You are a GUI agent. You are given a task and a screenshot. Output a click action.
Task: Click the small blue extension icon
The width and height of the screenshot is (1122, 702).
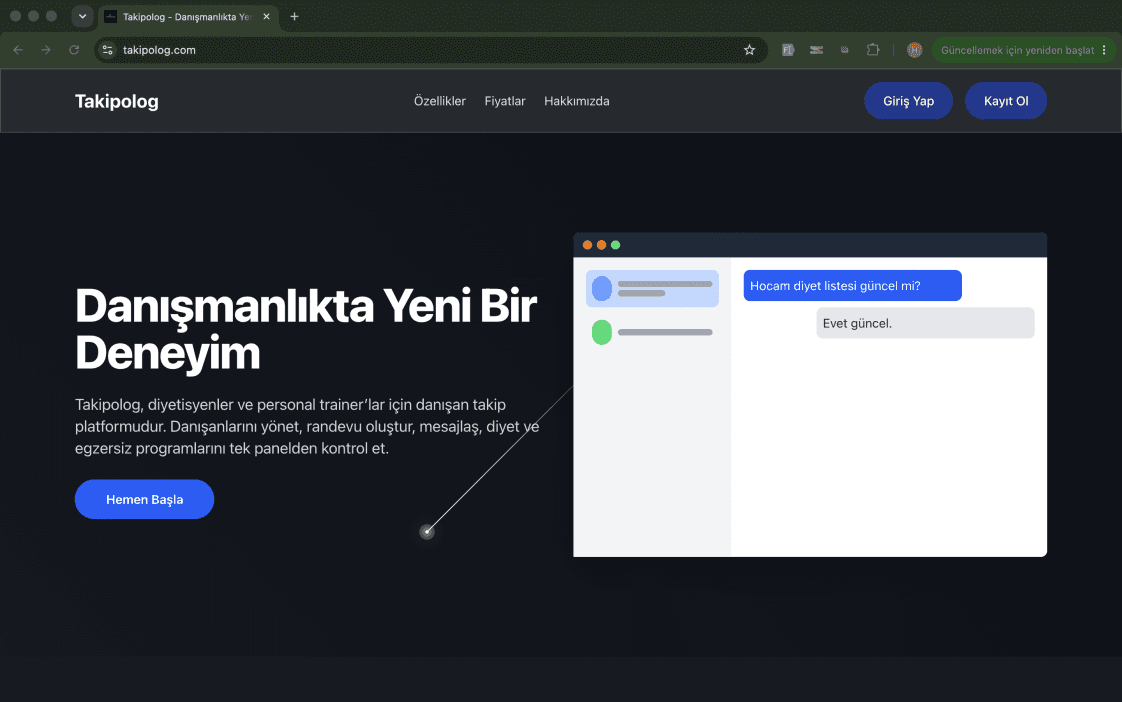point(844,50)
